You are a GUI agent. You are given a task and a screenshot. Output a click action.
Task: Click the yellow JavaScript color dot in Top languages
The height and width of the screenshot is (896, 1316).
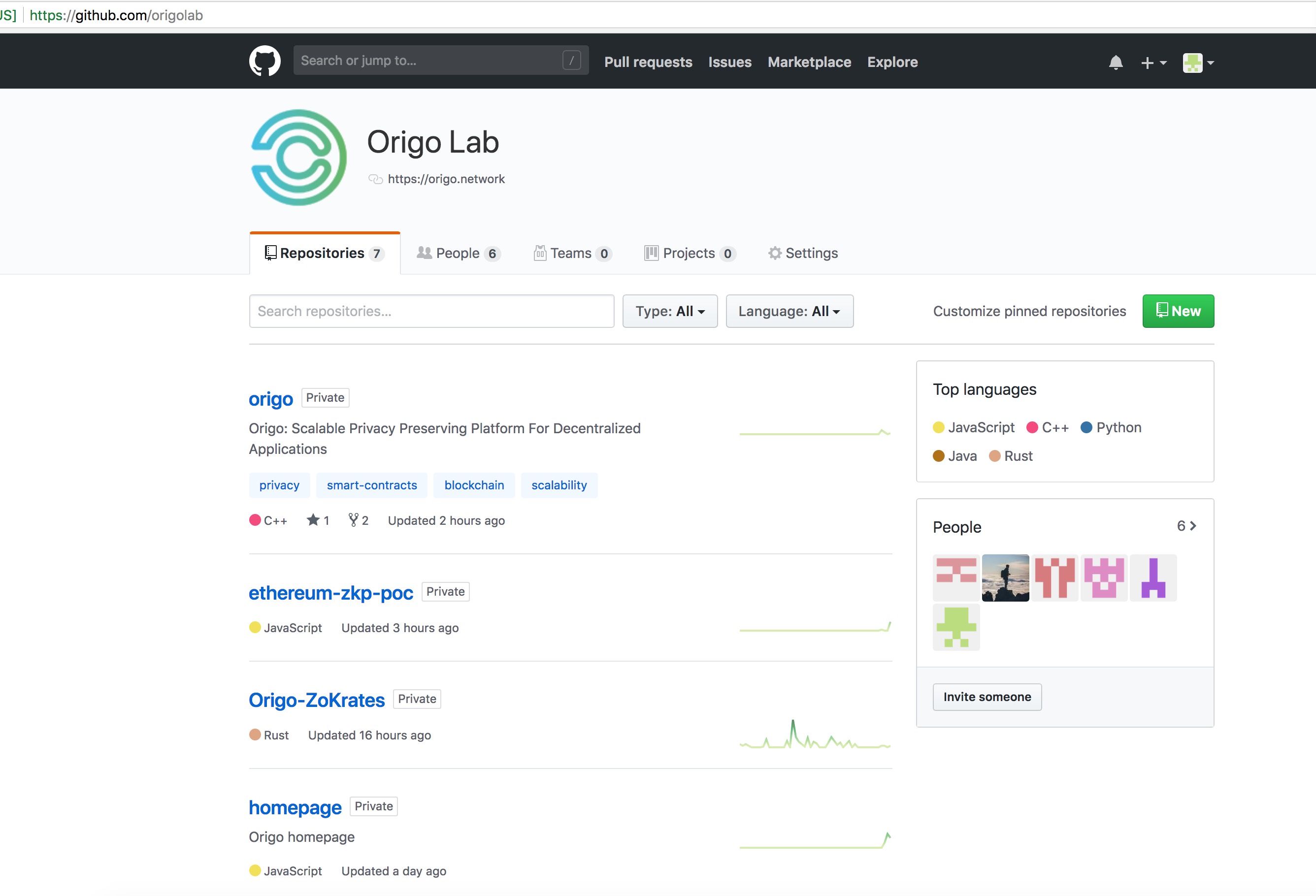click(938, 427)
